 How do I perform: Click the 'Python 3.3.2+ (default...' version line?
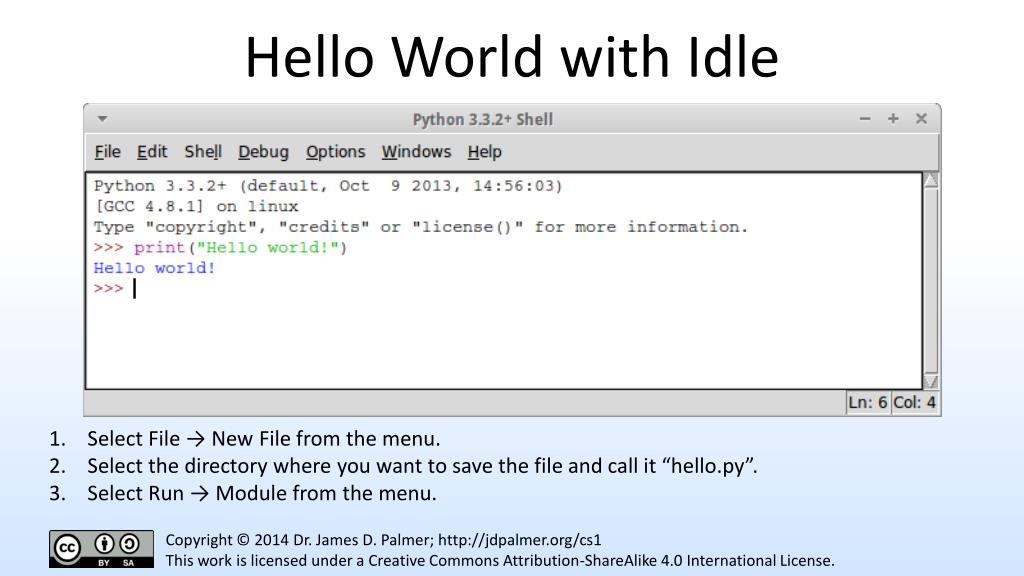pos(328,186)
